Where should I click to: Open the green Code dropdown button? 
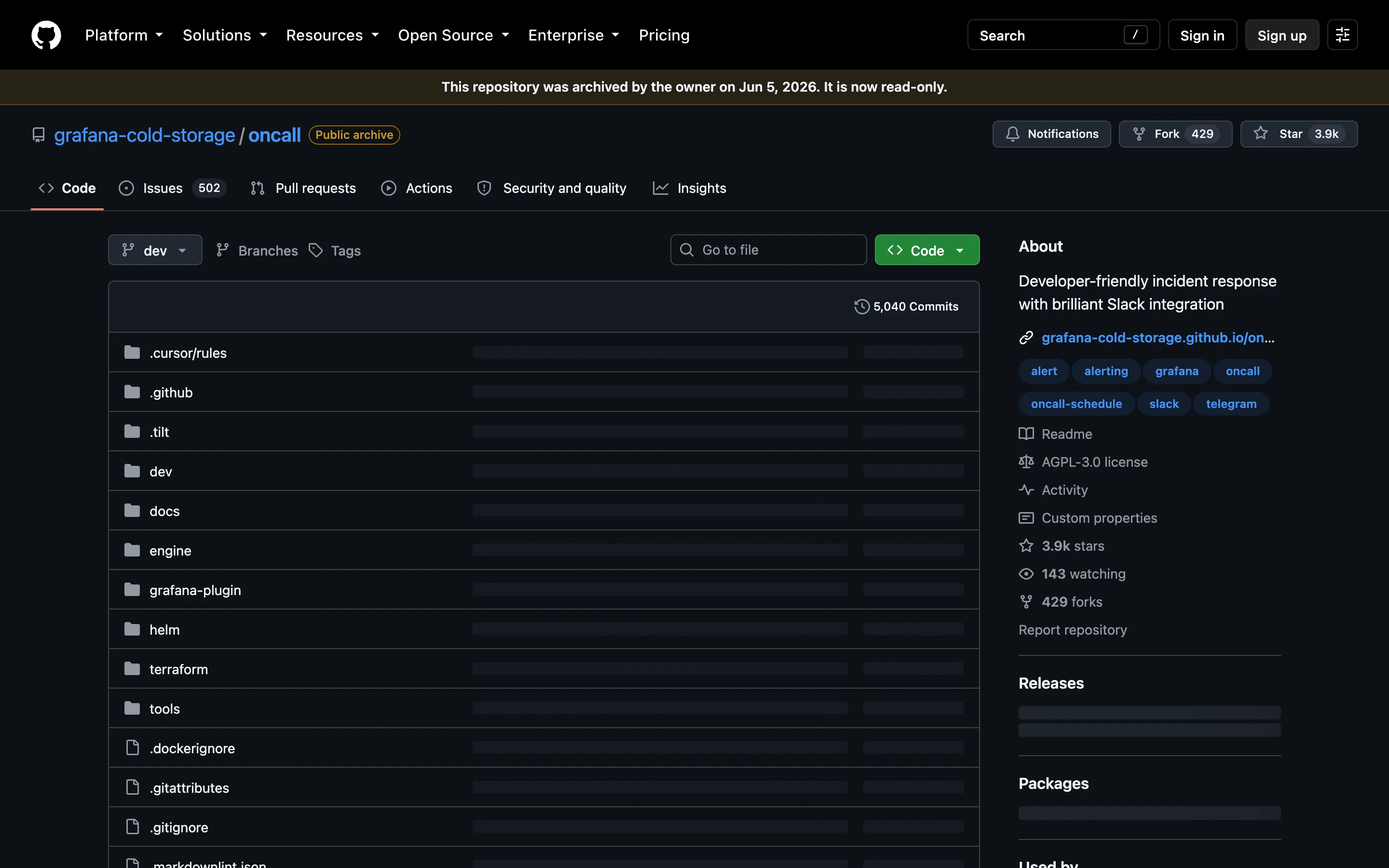coord(927,250)
